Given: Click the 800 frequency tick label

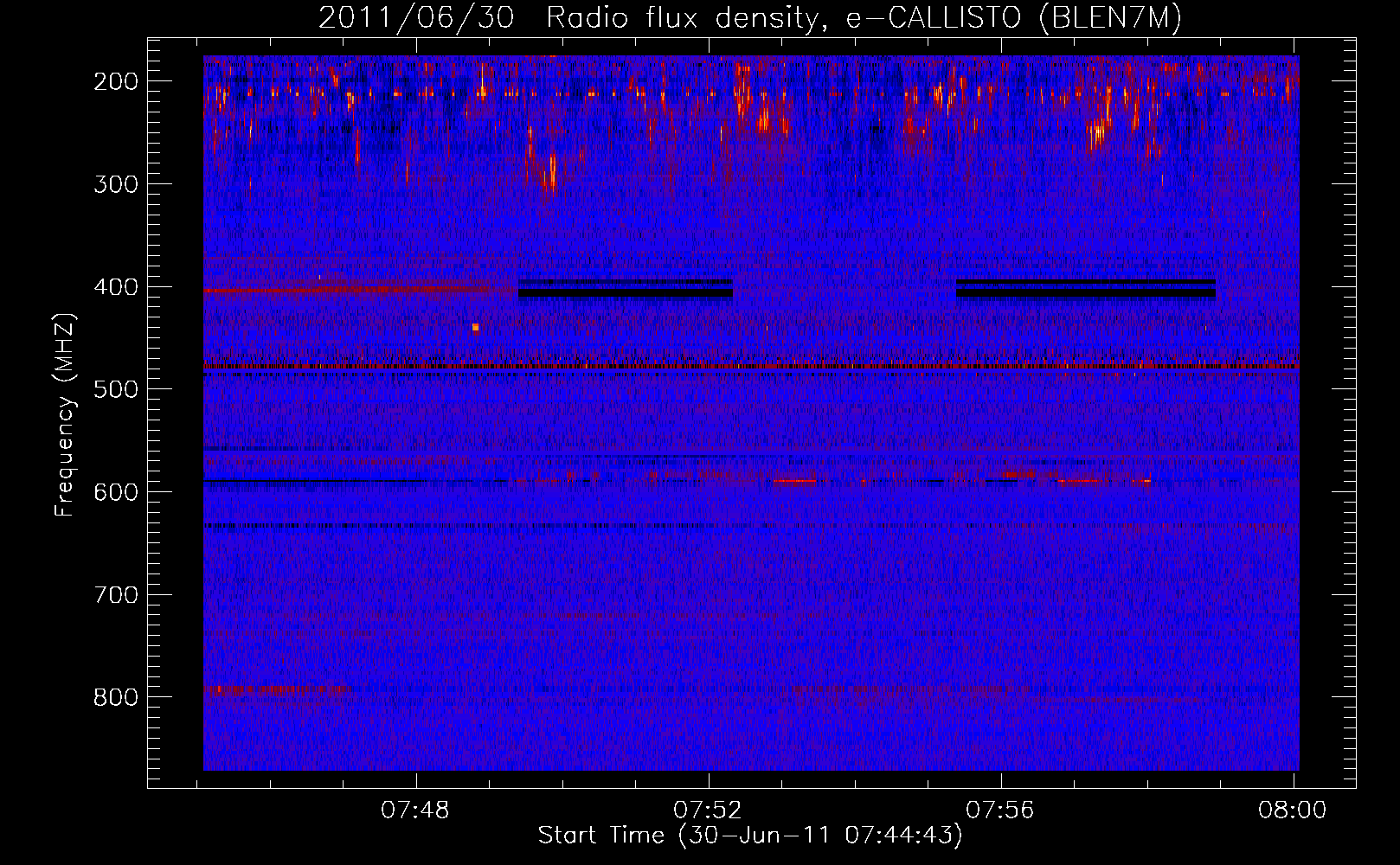Looking at the screenshot, I should 116,697.
